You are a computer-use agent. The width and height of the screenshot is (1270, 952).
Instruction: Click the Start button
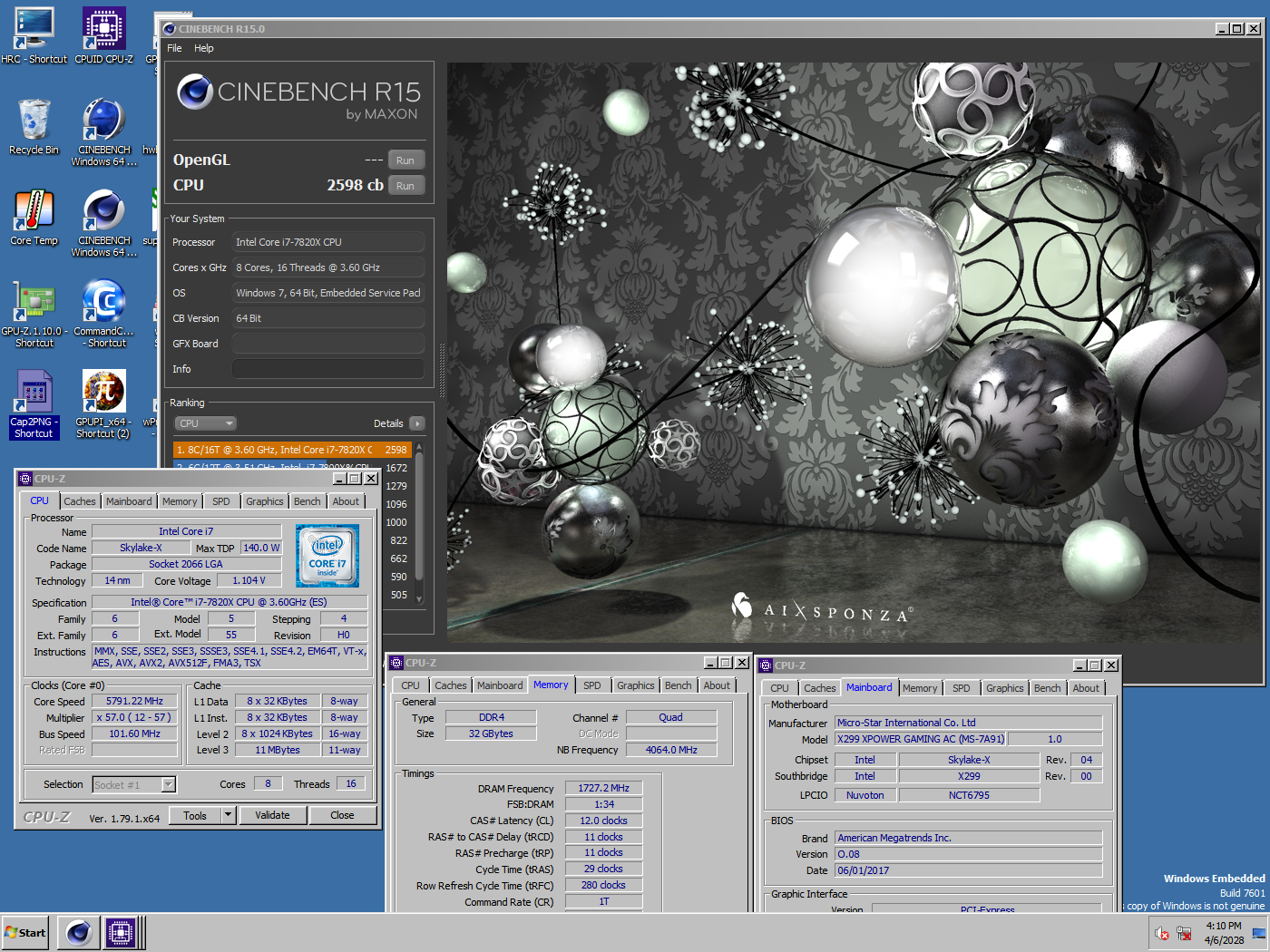(25, 932)
